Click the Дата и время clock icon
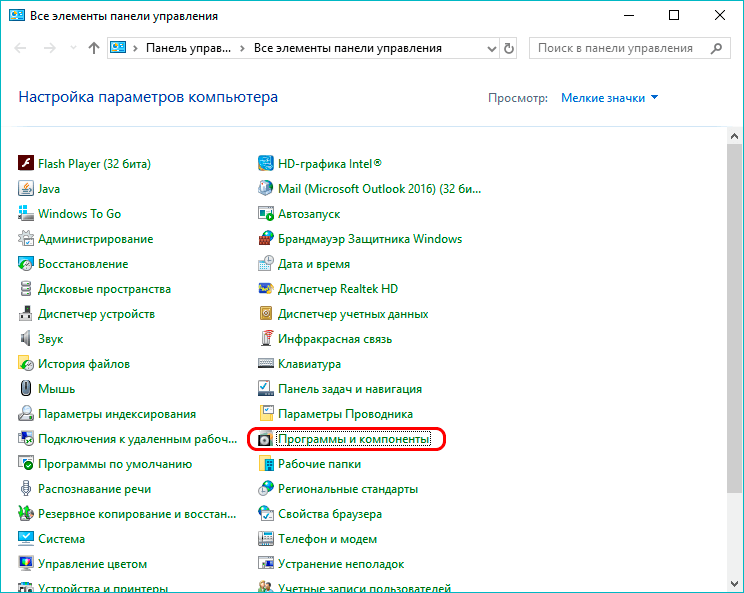Image resolution: width=744 pixels, height=593 pixels. tap(266, 263)
